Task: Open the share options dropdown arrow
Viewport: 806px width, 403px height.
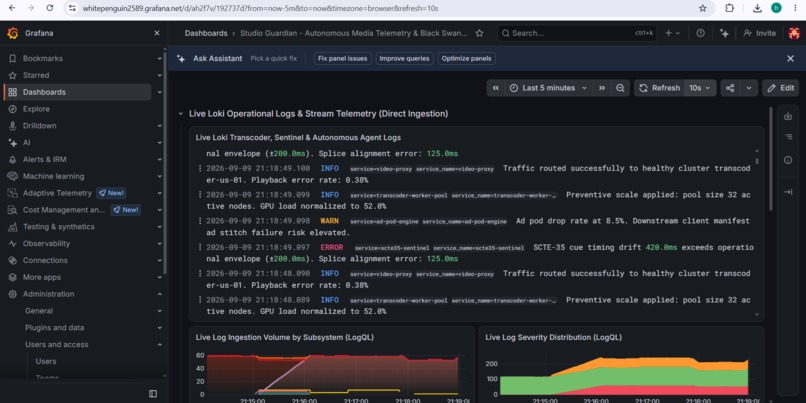Action: pyautogui.click(x=748, y=88)
